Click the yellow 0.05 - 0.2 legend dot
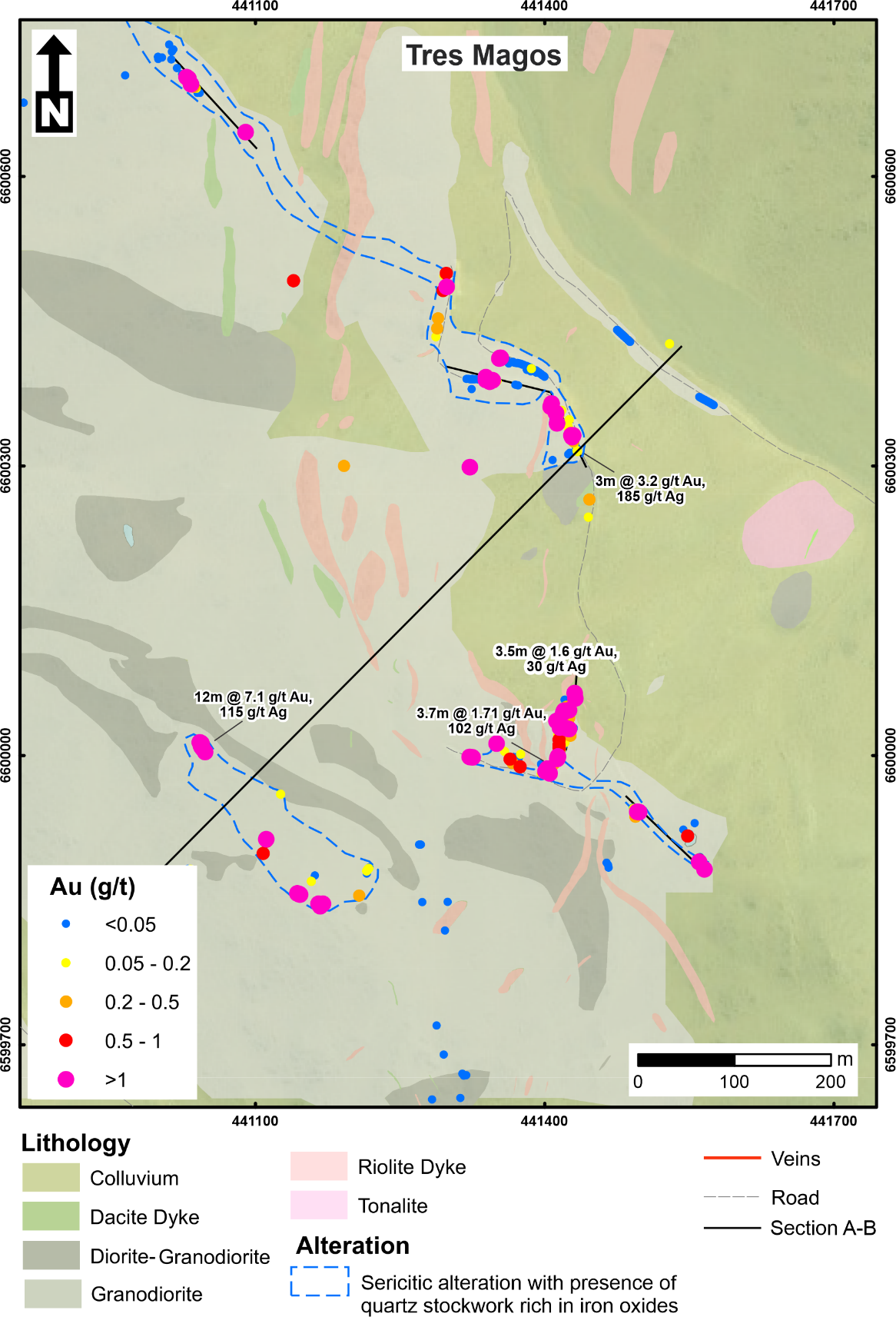 (x=66, y=963)
